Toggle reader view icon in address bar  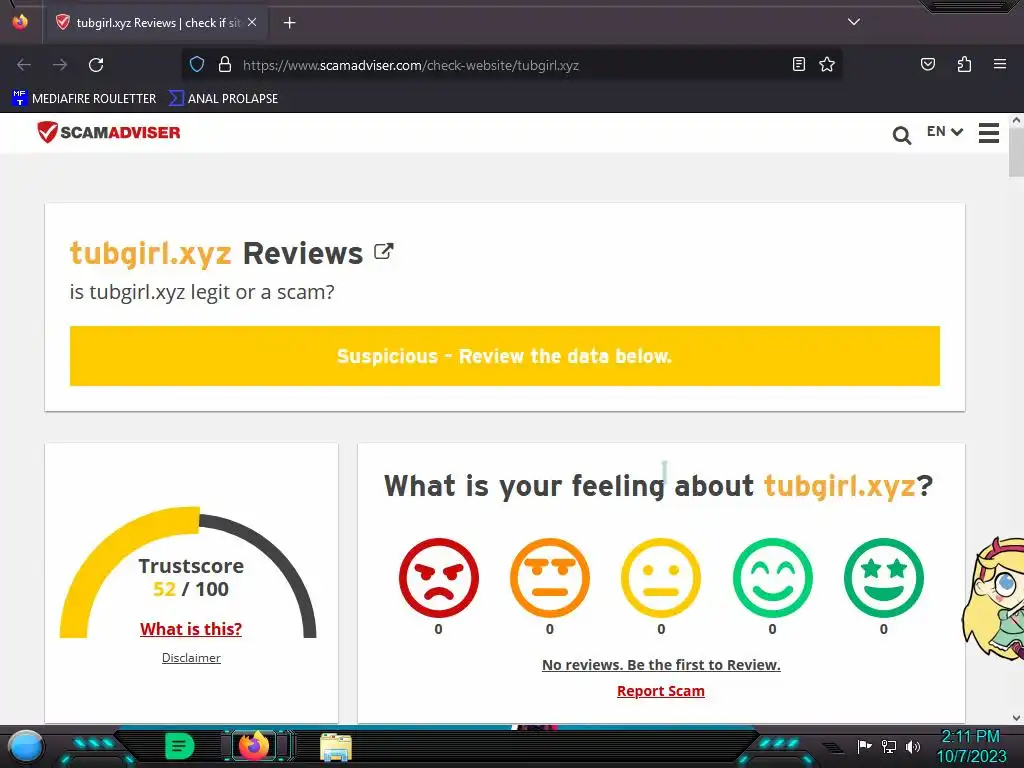click(x=798, y=64)
